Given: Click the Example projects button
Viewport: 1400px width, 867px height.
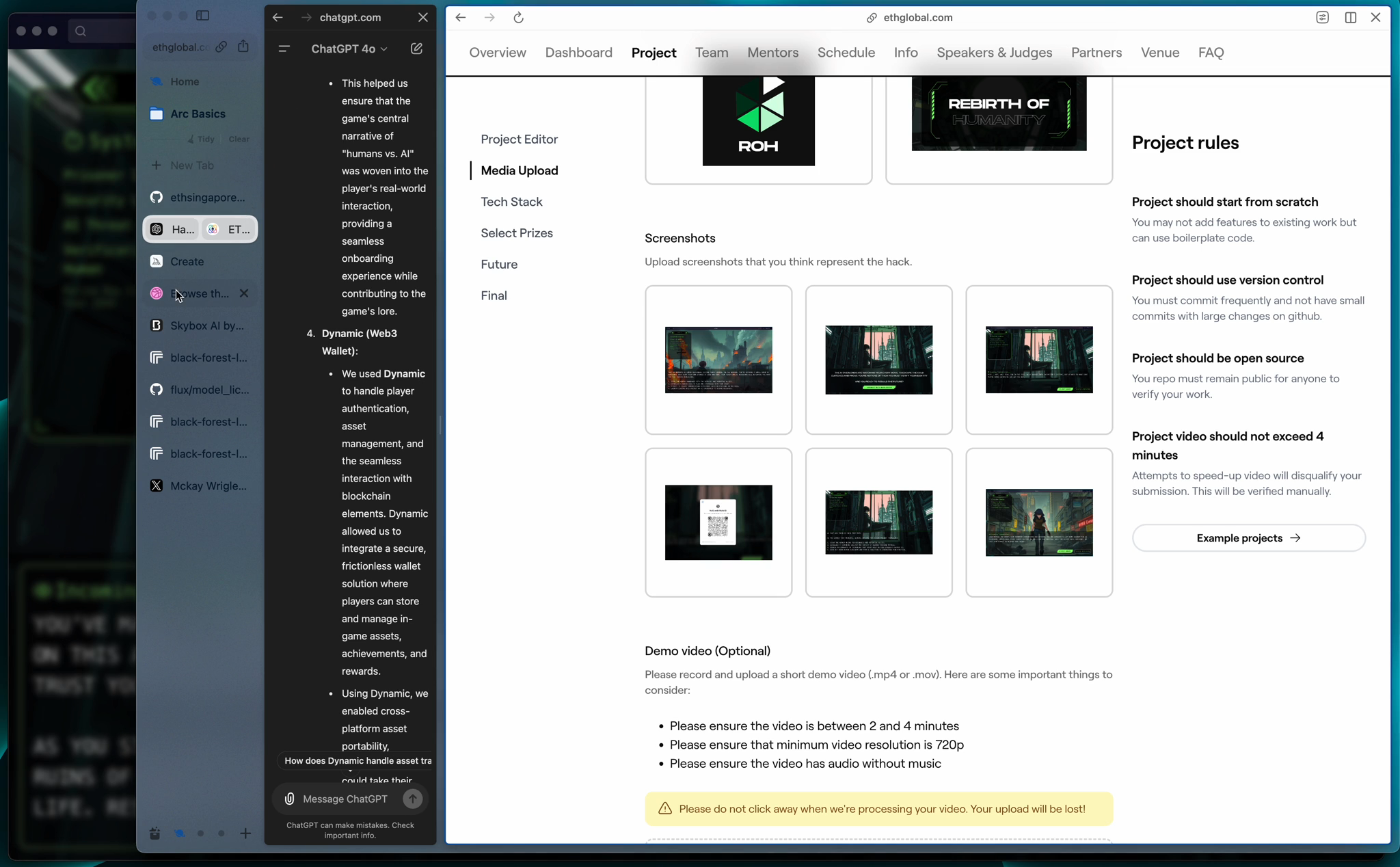Looking at the screenshot, I should click(1248, 538).
